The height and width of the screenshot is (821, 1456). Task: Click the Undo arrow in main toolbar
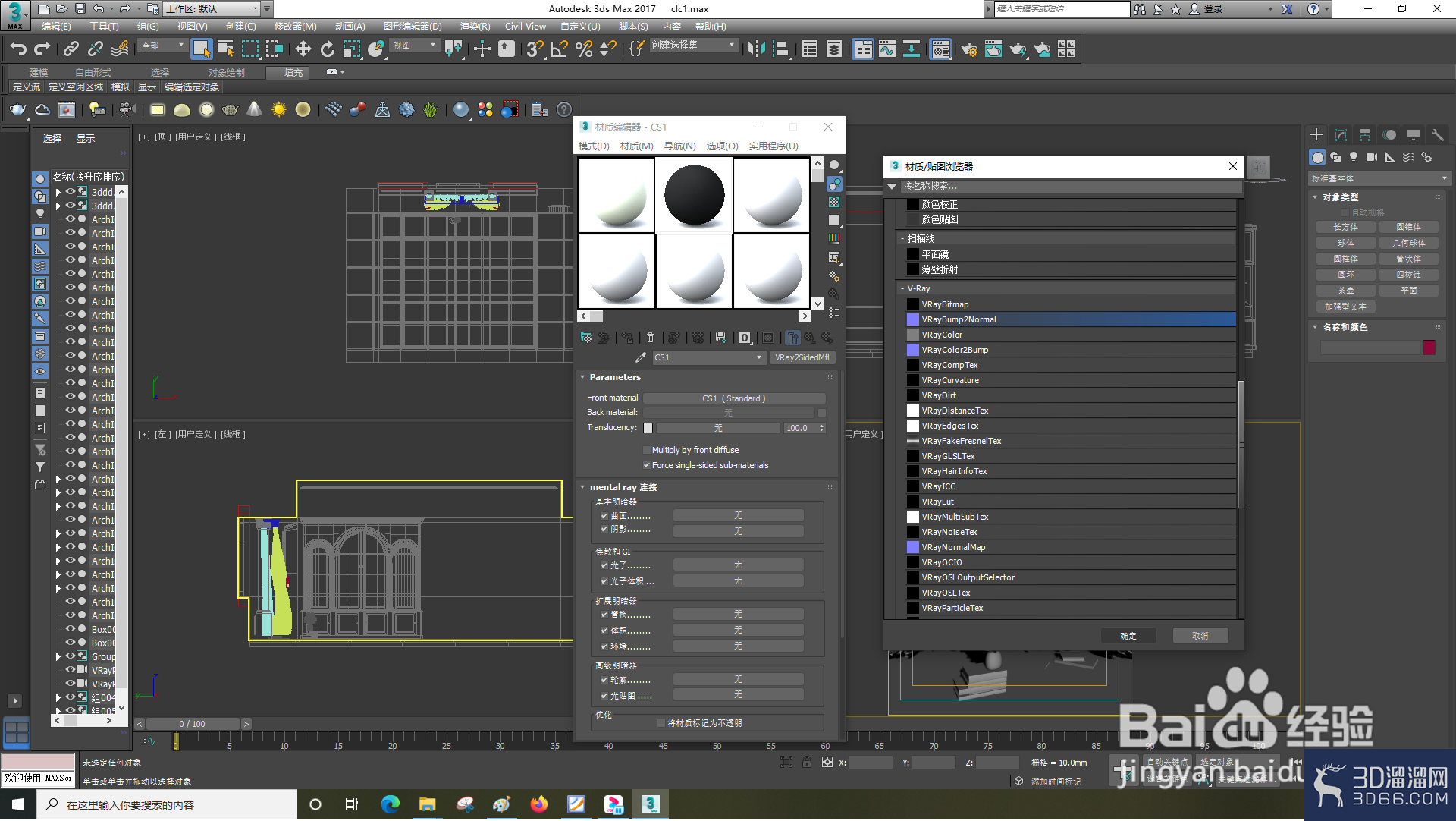coord(18,49)
